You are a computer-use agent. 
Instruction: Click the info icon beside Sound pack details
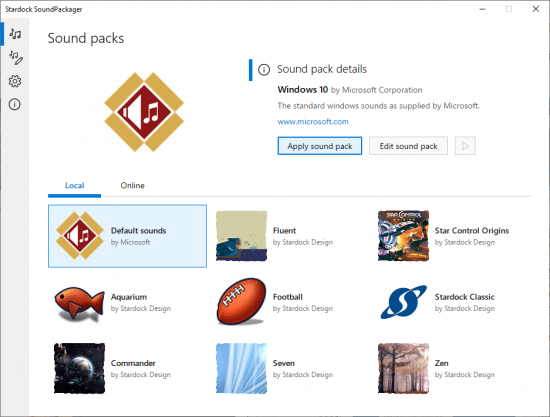coord(264,70)
